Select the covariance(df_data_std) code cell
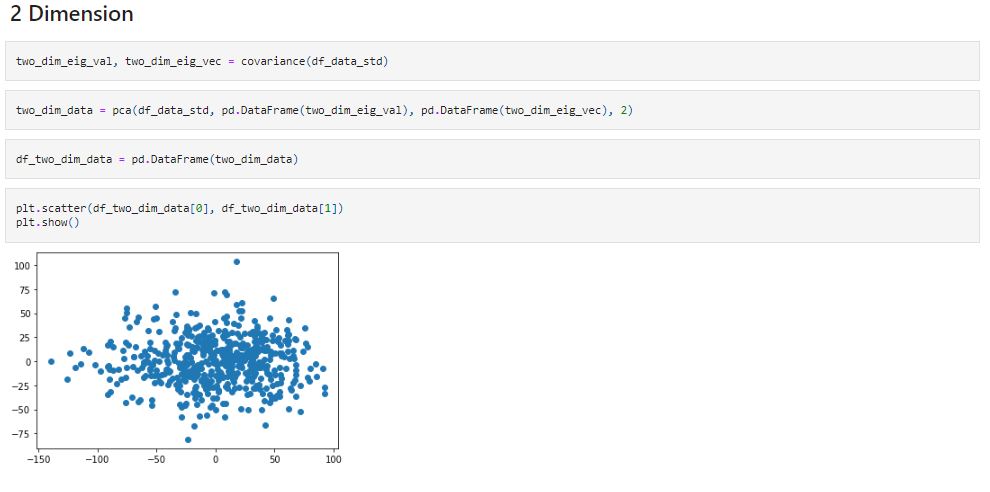Viewport: 990px width, 492px height. 492,61
